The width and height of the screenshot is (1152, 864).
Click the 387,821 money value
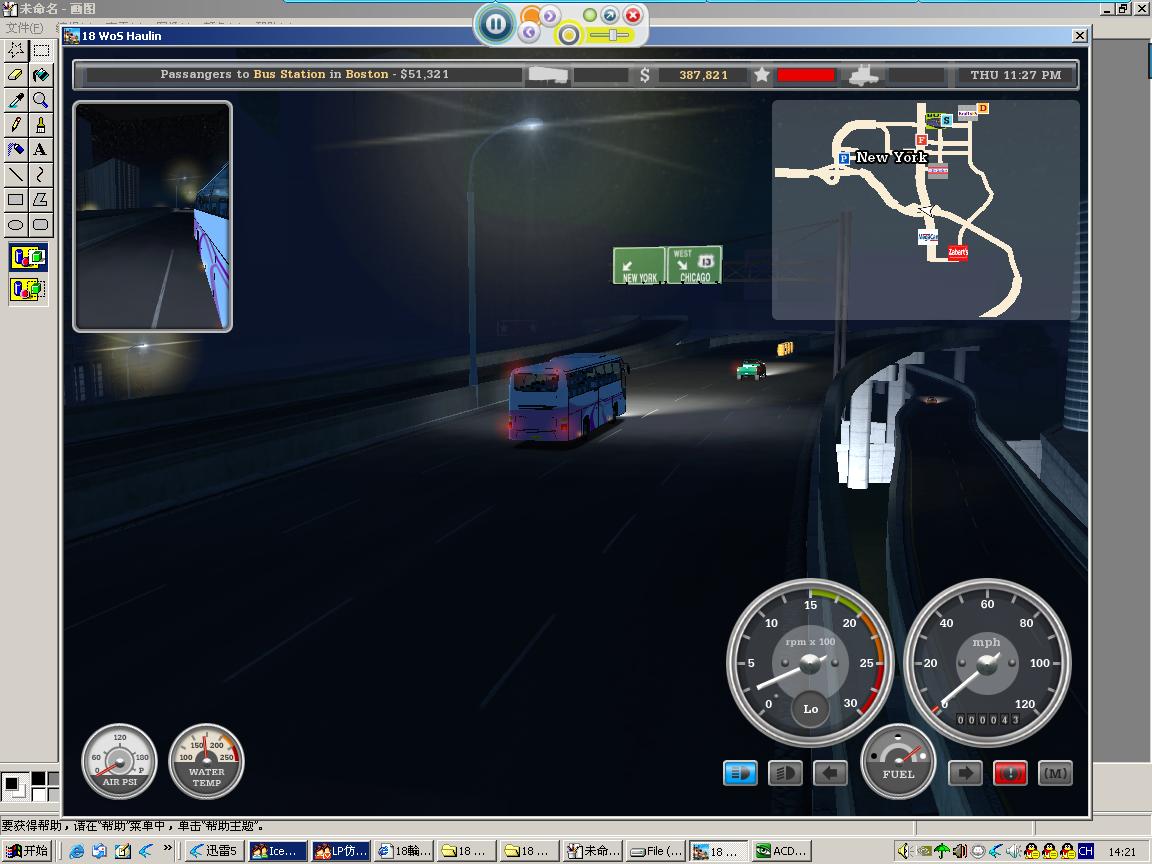pos(703,75)
